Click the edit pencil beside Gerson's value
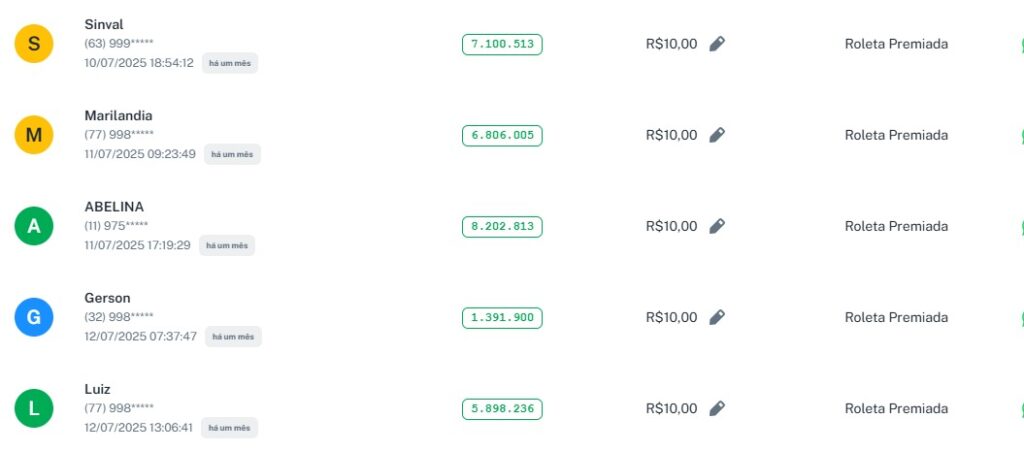This screenshot has width=1024, height=451. point(716,317)
